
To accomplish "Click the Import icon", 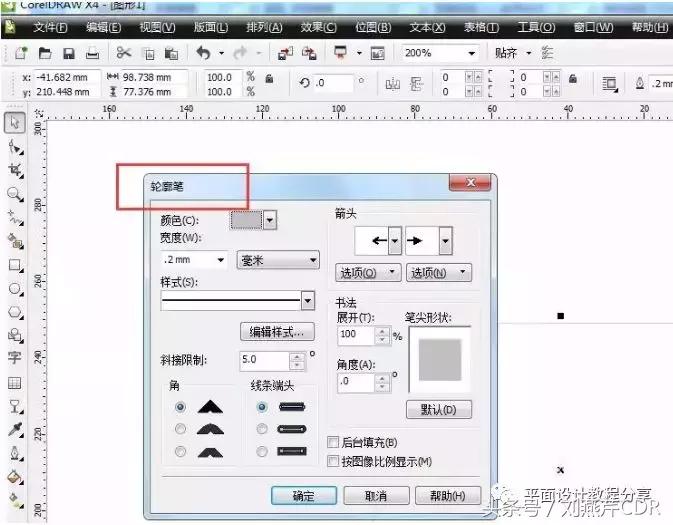I will tap(285, 53).
